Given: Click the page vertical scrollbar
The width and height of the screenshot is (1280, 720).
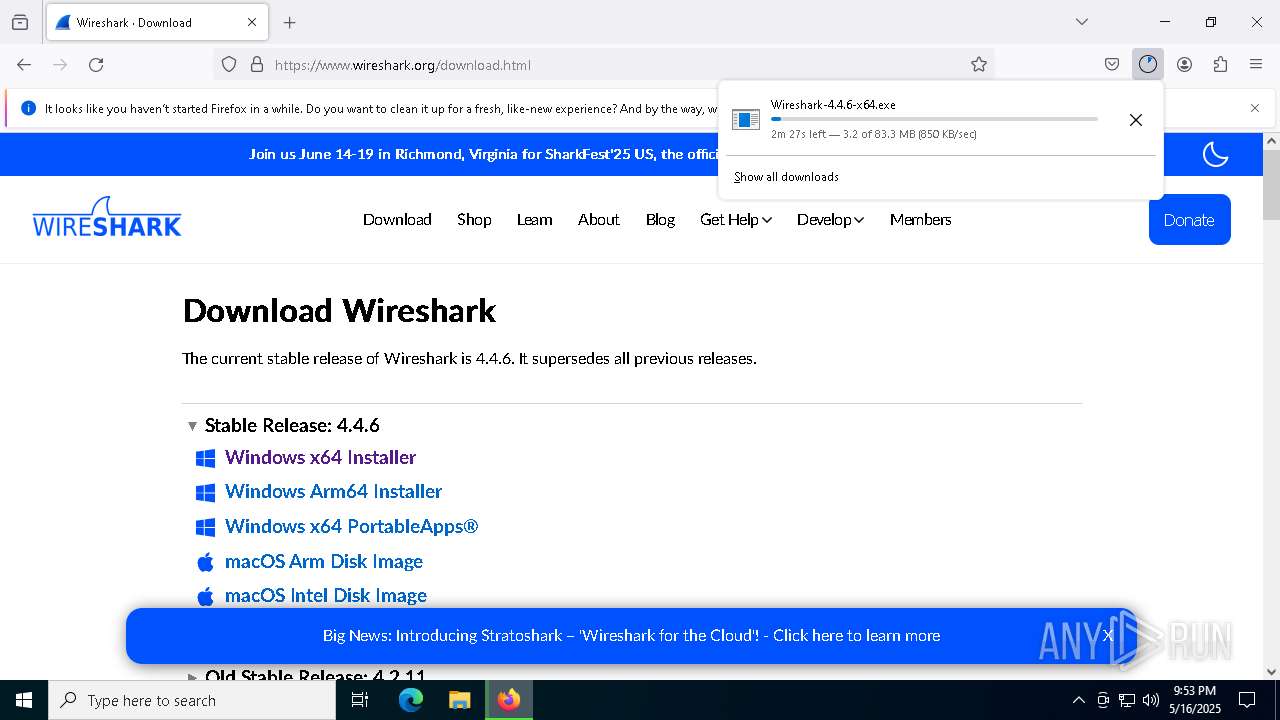Looking at the screenshot, I should pyautogui.click(x=1271, y=186).
